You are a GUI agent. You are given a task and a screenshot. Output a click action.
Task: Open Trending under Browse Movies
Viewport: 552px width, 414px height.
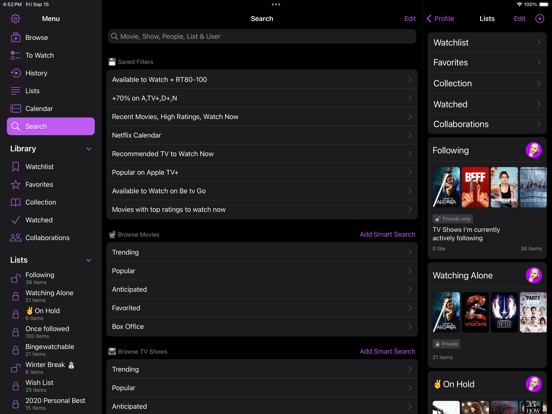pos(262,252)
